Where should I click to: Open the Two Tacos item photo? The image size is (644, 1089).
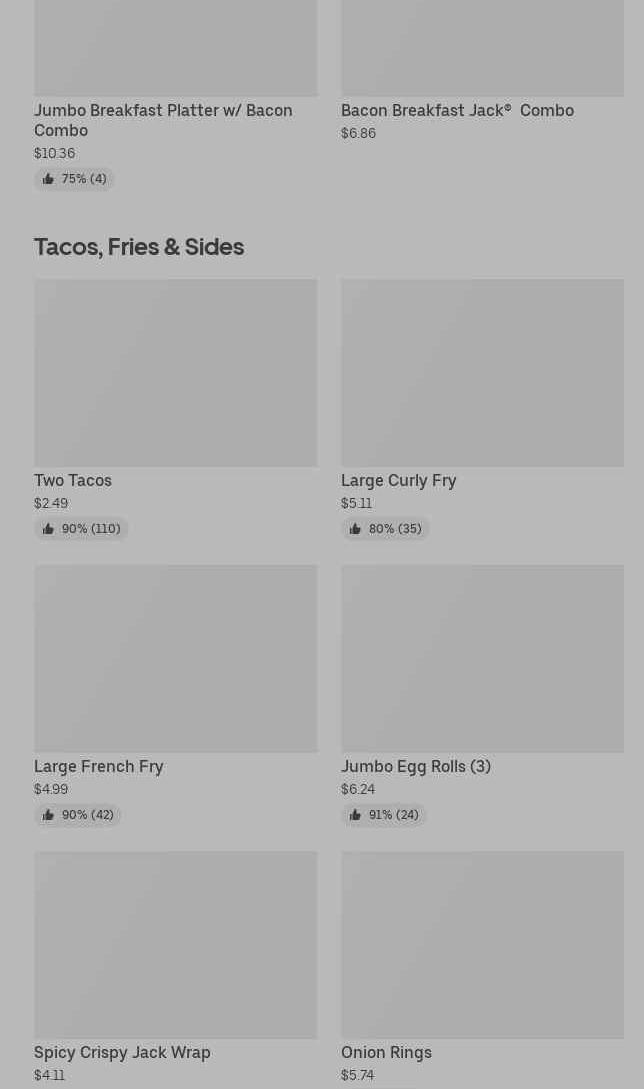click(x=175, y=372)
